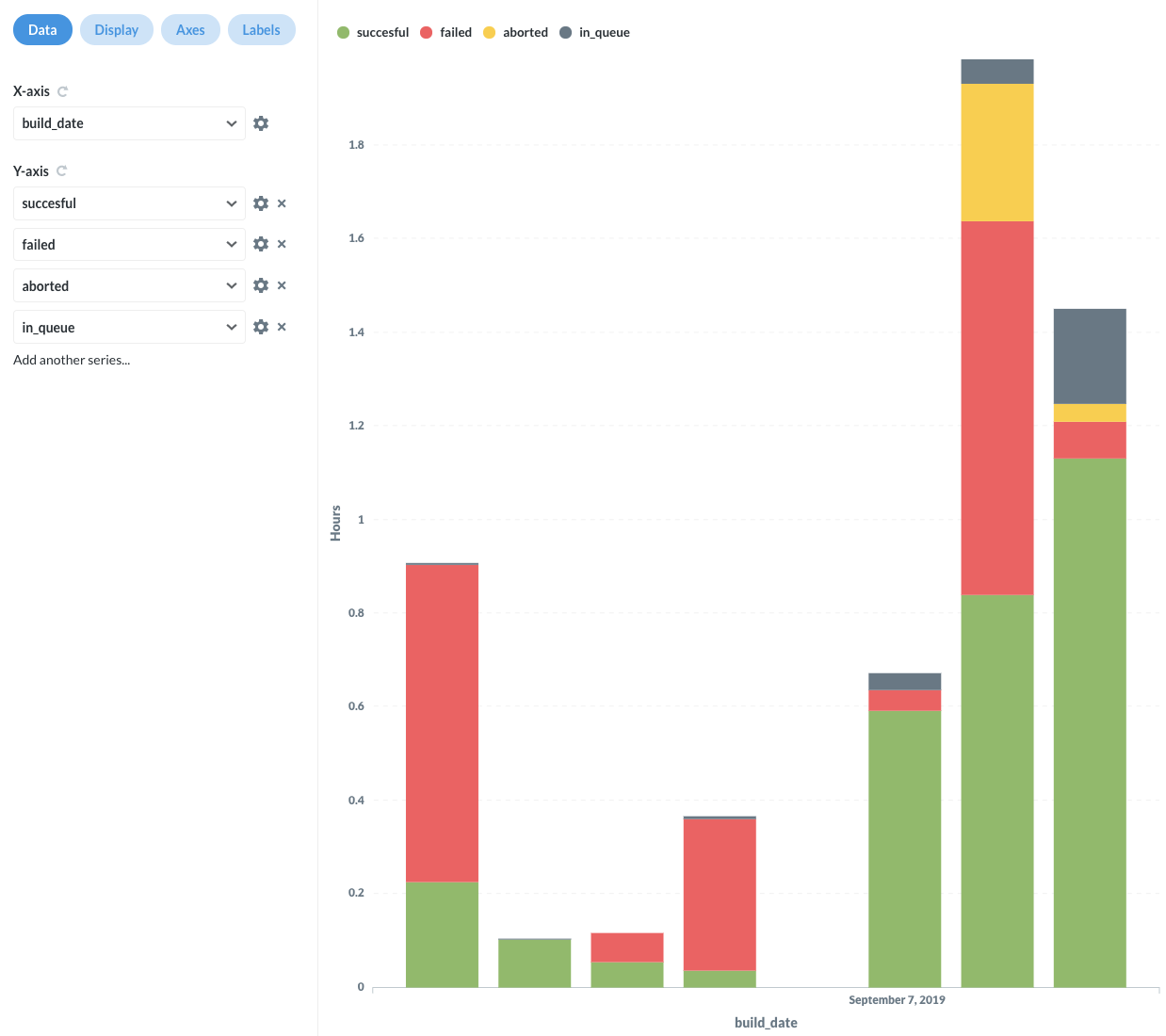This screenshot has height=1036, width=1166.
Task: Remove the failed series
Action: 282,244
